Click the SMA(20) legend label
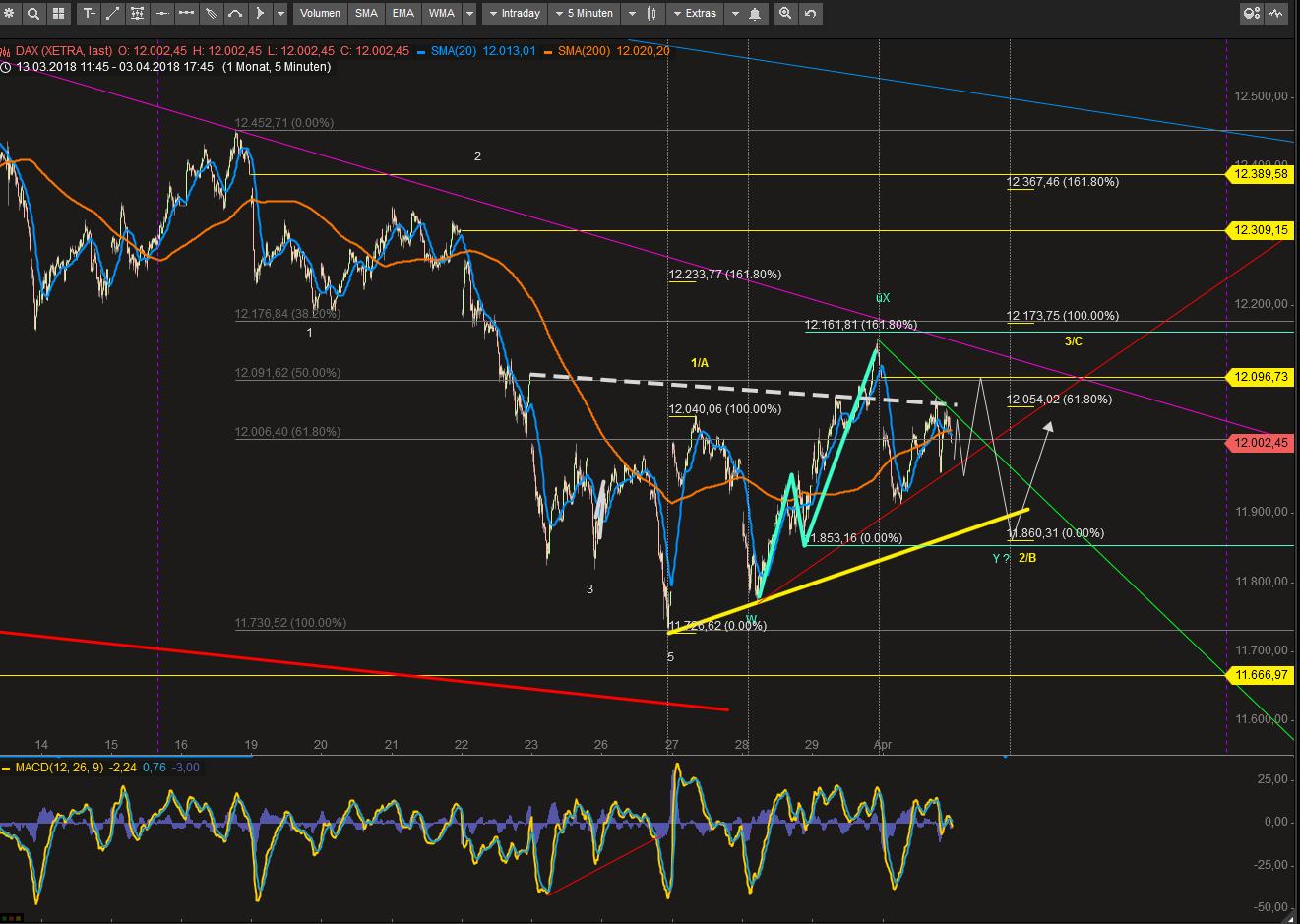Viewport: 1300px width, 924px height. 453,51
